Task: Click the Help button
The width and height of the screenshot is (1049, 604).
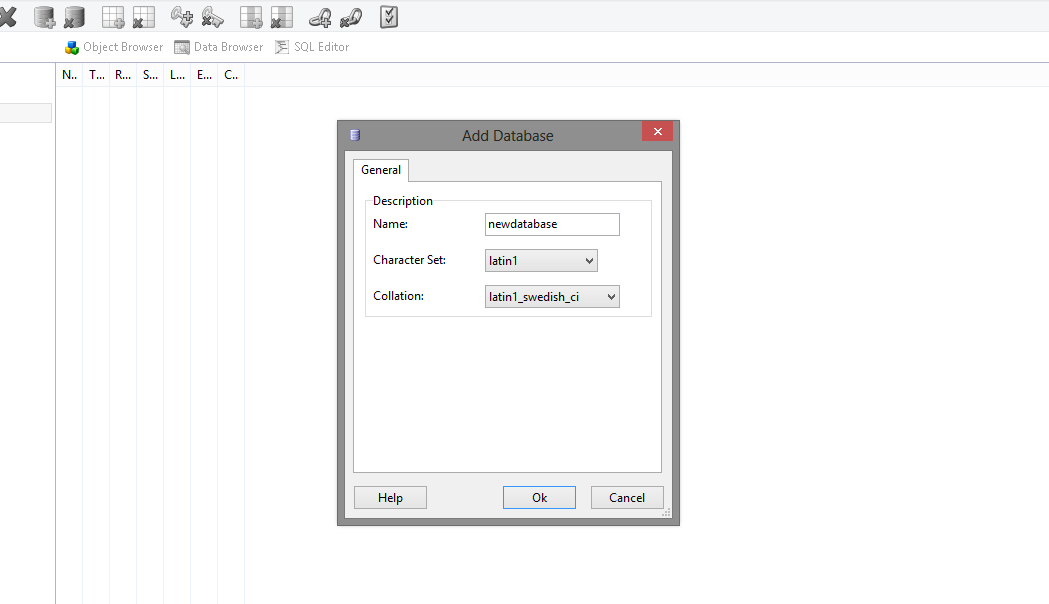Action: coord(390,498)
